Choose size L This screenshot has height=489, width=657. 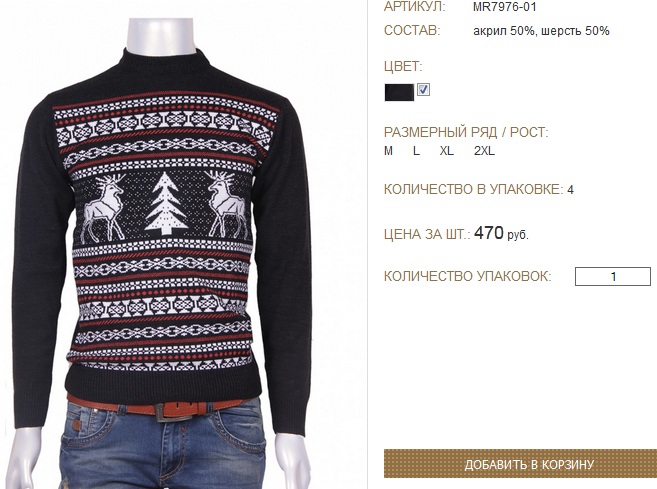[x=416, y=151]
